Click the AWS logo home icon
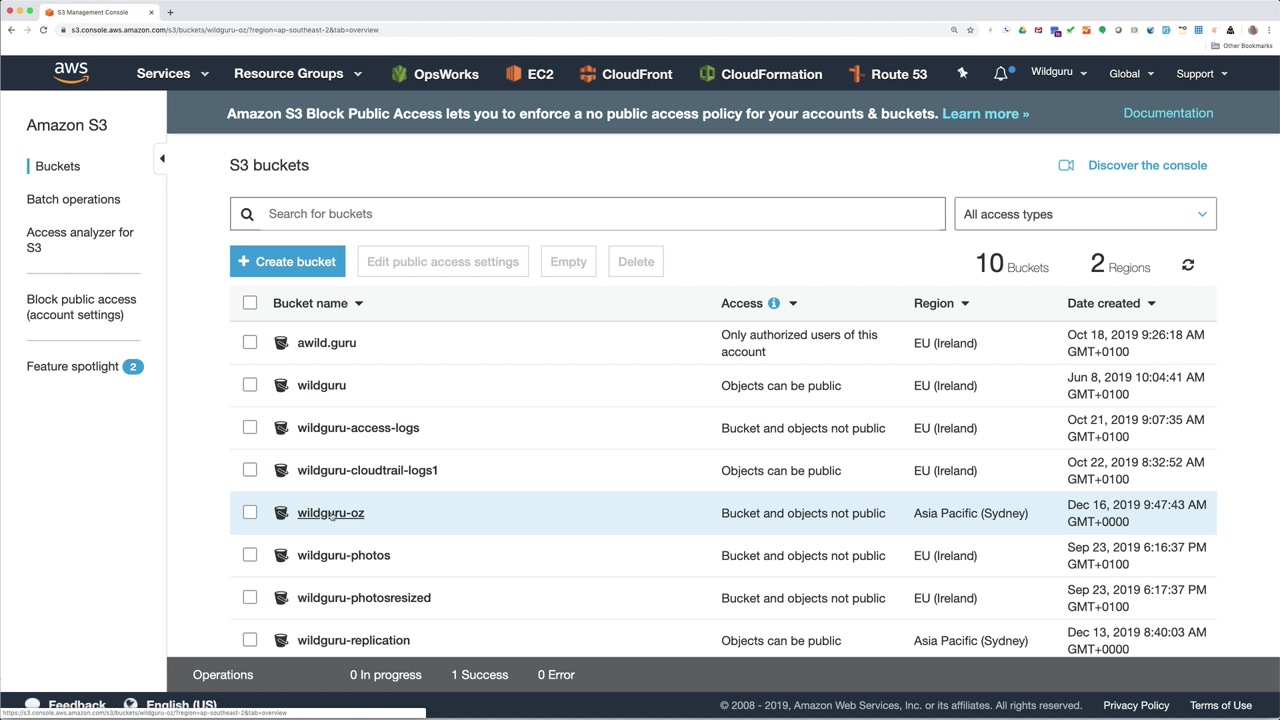 click(71, 73)
